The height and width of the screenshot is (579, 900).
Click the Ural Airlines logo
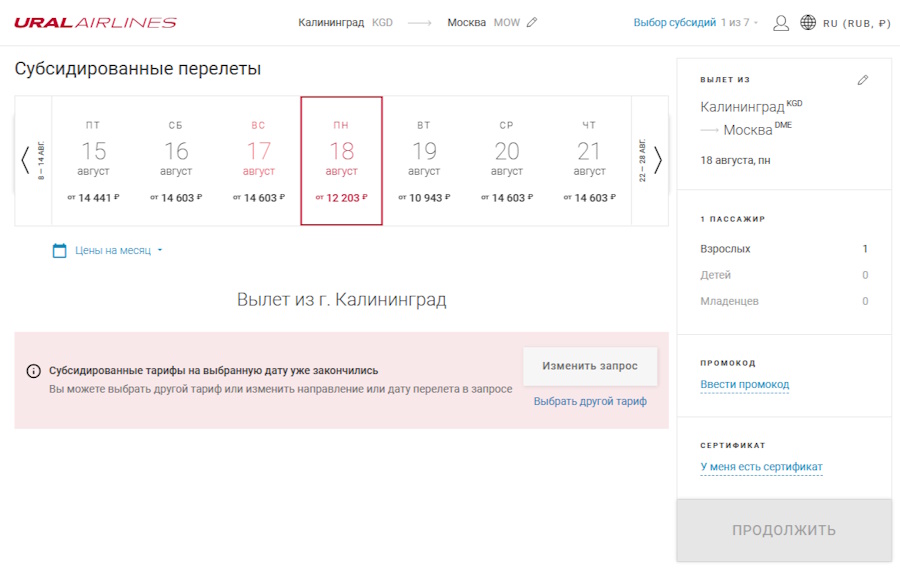click(95, 23)
